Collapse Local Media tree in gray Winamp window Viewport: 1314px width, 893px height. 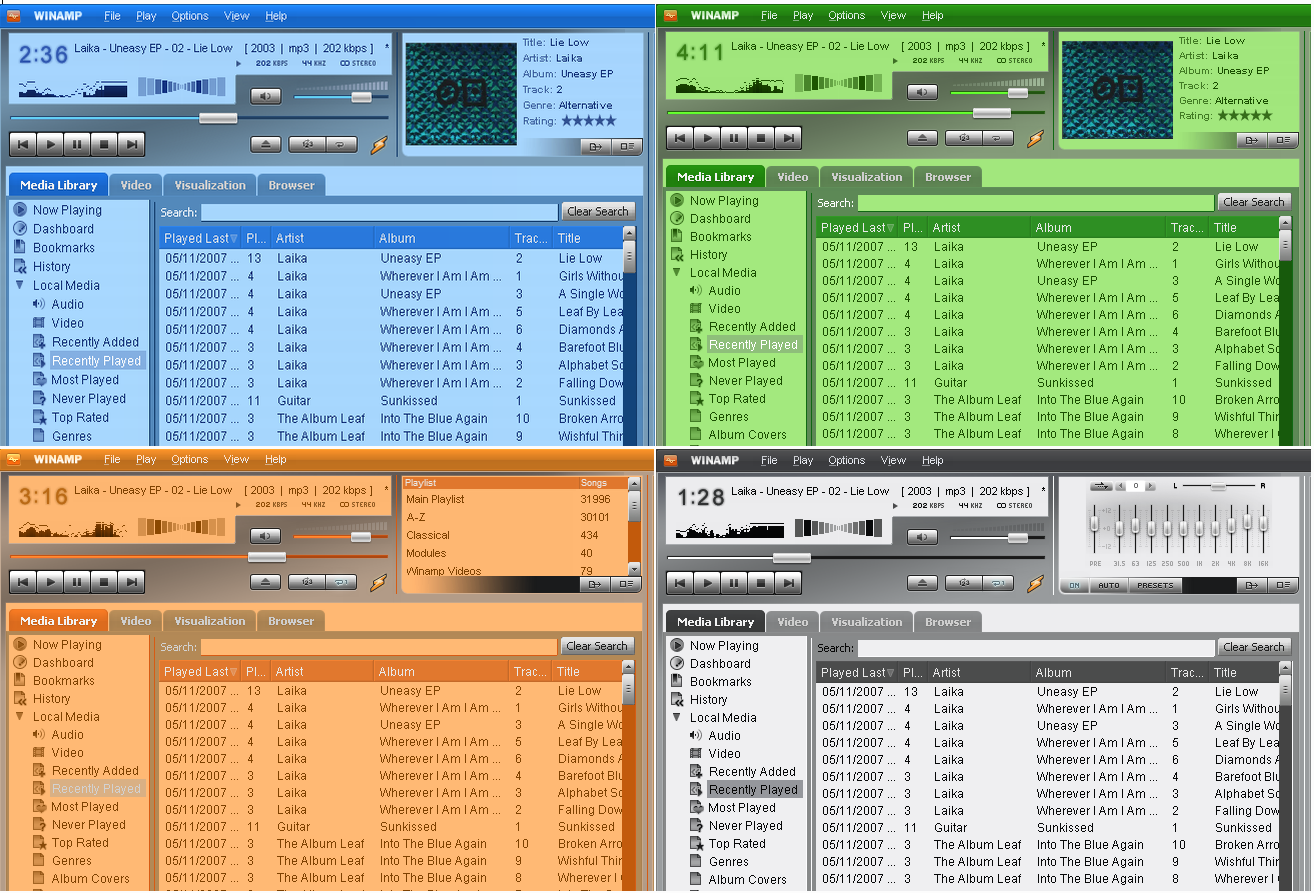pyautogui.click(x=676, y=717)
